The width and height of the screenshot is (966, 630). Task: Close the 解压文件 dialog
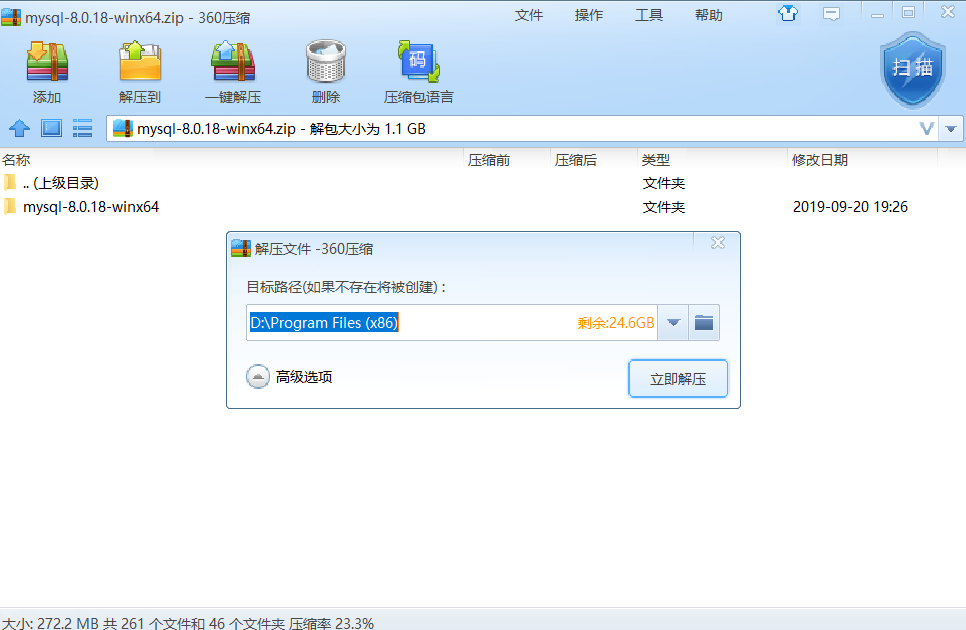tap(718, 243)
